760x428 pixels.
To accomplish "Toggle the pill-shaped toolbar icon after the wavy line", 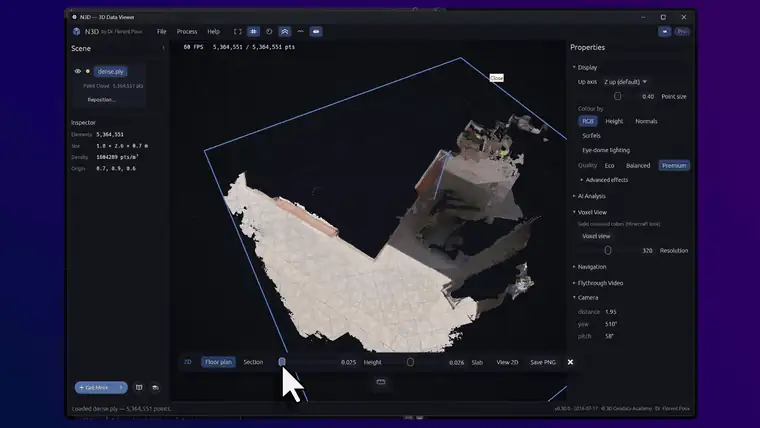I will 316,32.
